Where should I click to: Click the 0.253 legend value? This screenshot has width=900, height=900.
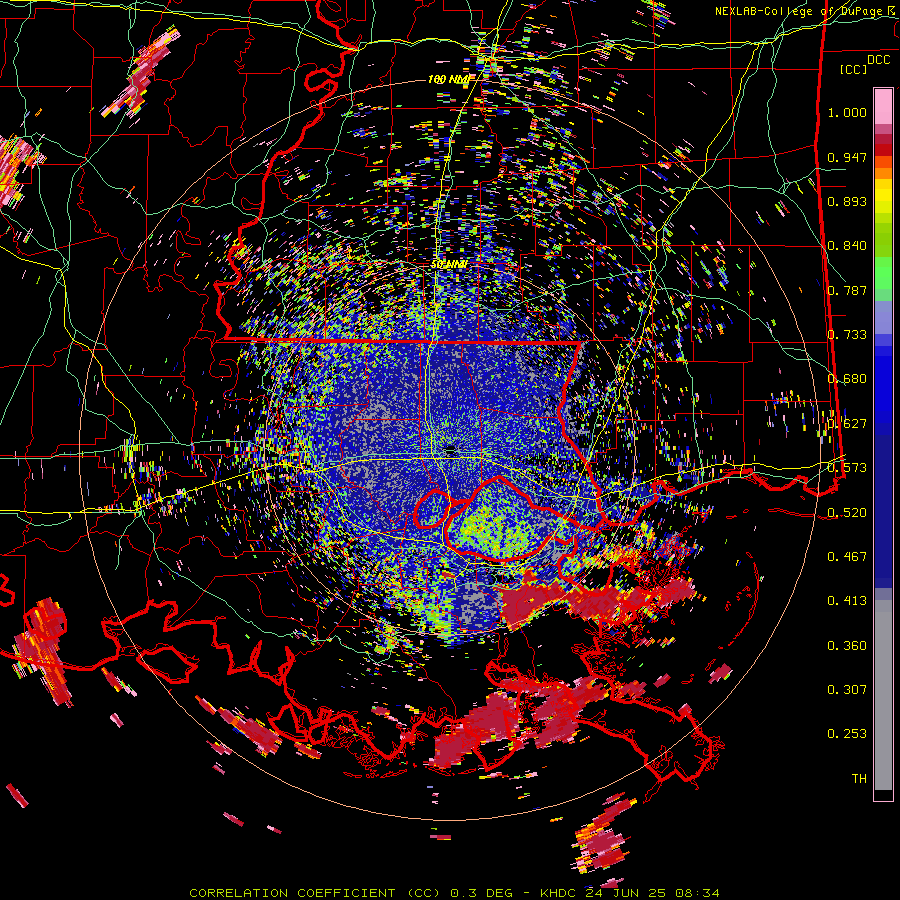pos(847,734)
